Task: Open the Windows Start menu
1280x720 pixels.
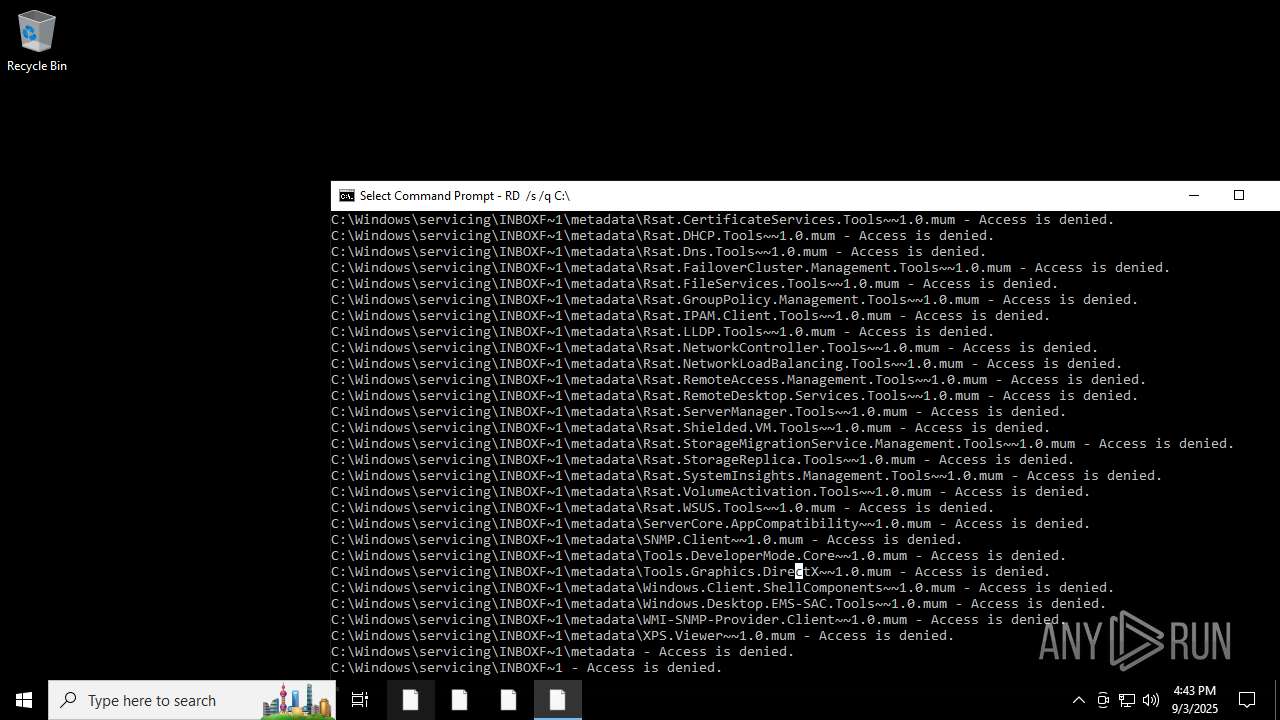Action: click(x=24, y=700)
